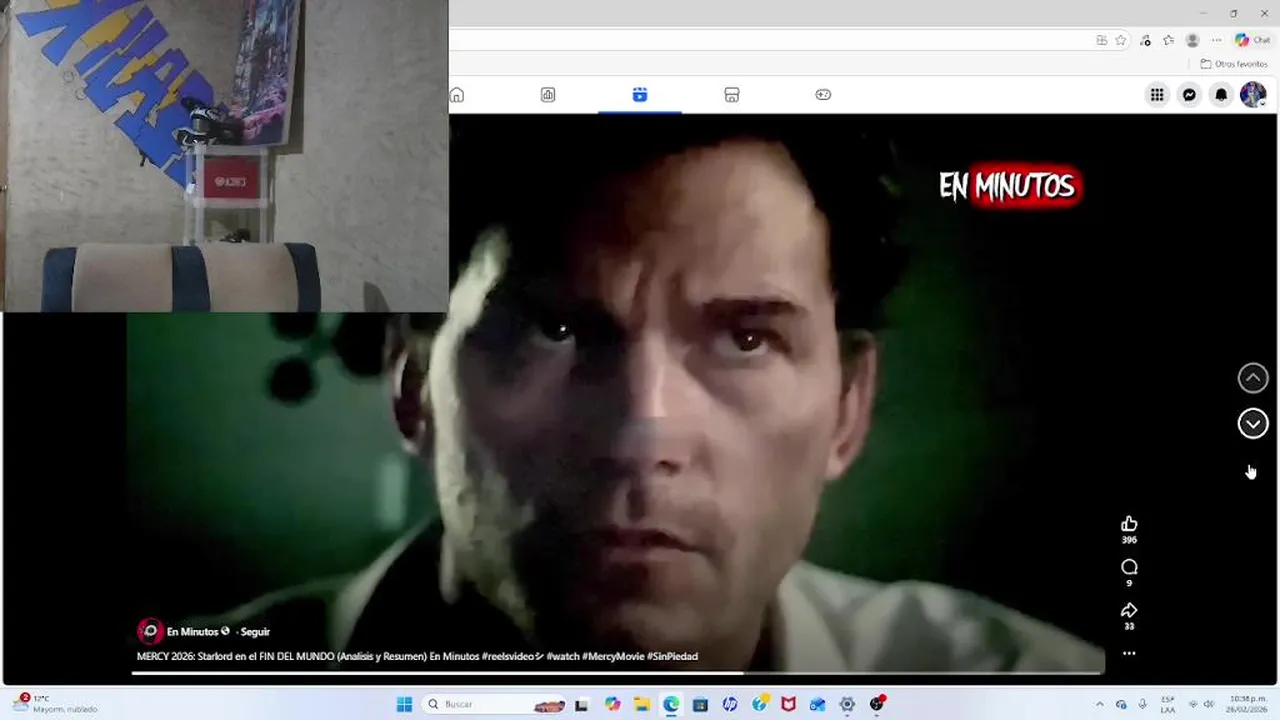Viewport: 1280px width, 720px height.
Task: Click the #watch hashtag
Action: 562,657
